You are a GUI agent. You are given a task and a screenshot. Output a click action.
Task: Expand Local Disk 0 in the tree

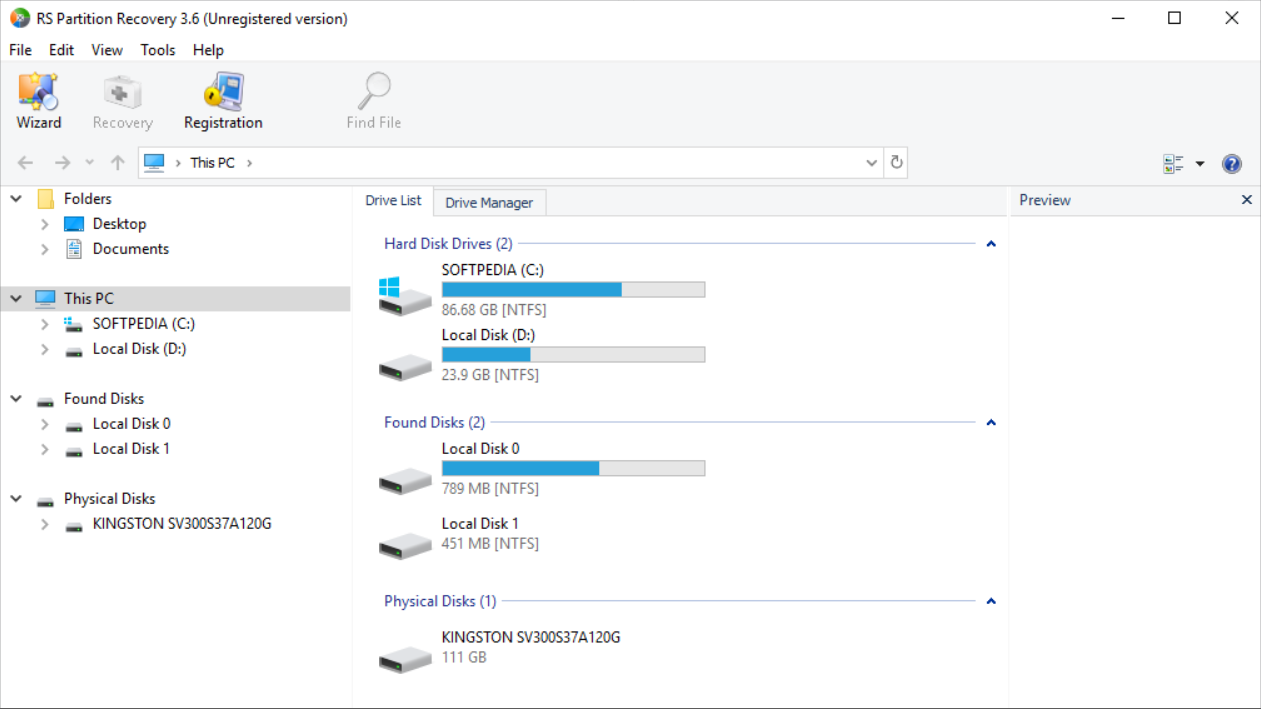pos(45,424)
